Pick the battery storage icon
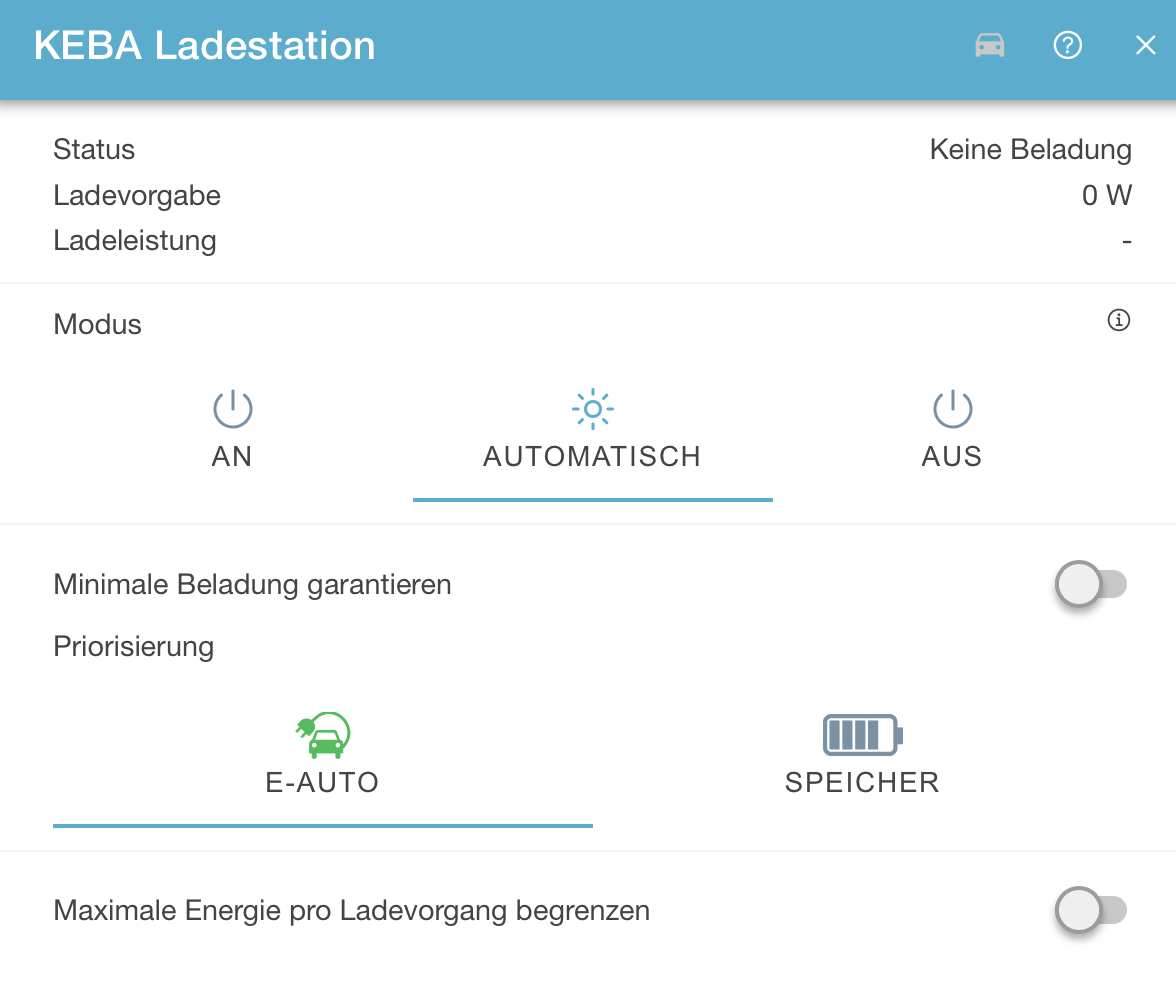Image resolution: width=1176 pixels, height=1000 pixels. tap(862, 735)
